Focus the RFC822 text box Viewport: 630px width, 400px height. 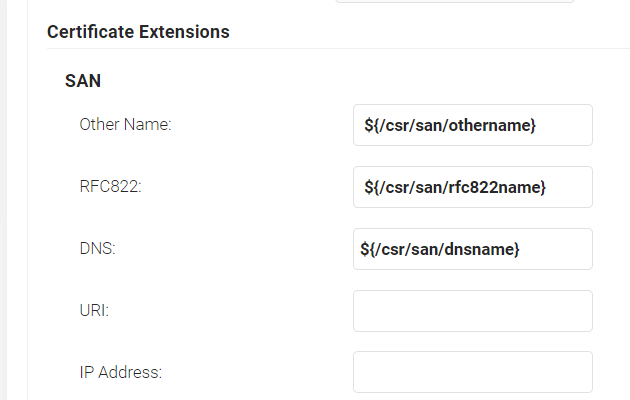472,187
